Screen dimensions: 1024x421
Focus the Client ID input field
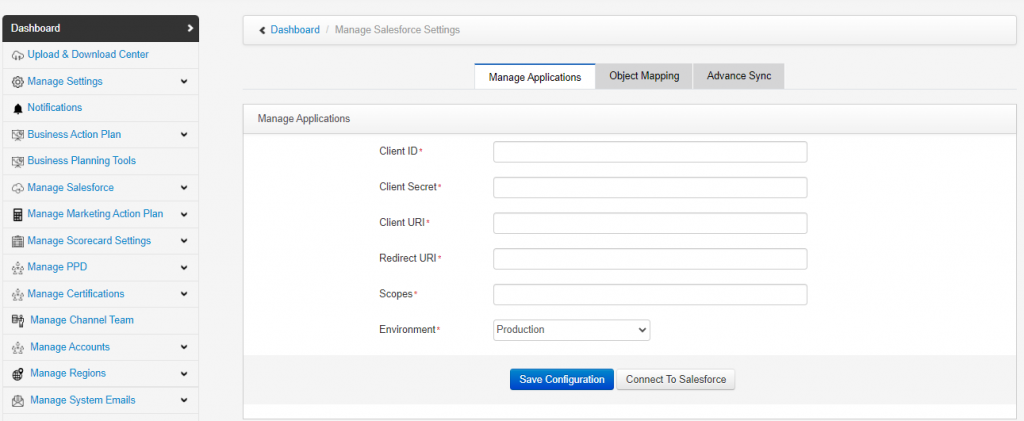650,152
